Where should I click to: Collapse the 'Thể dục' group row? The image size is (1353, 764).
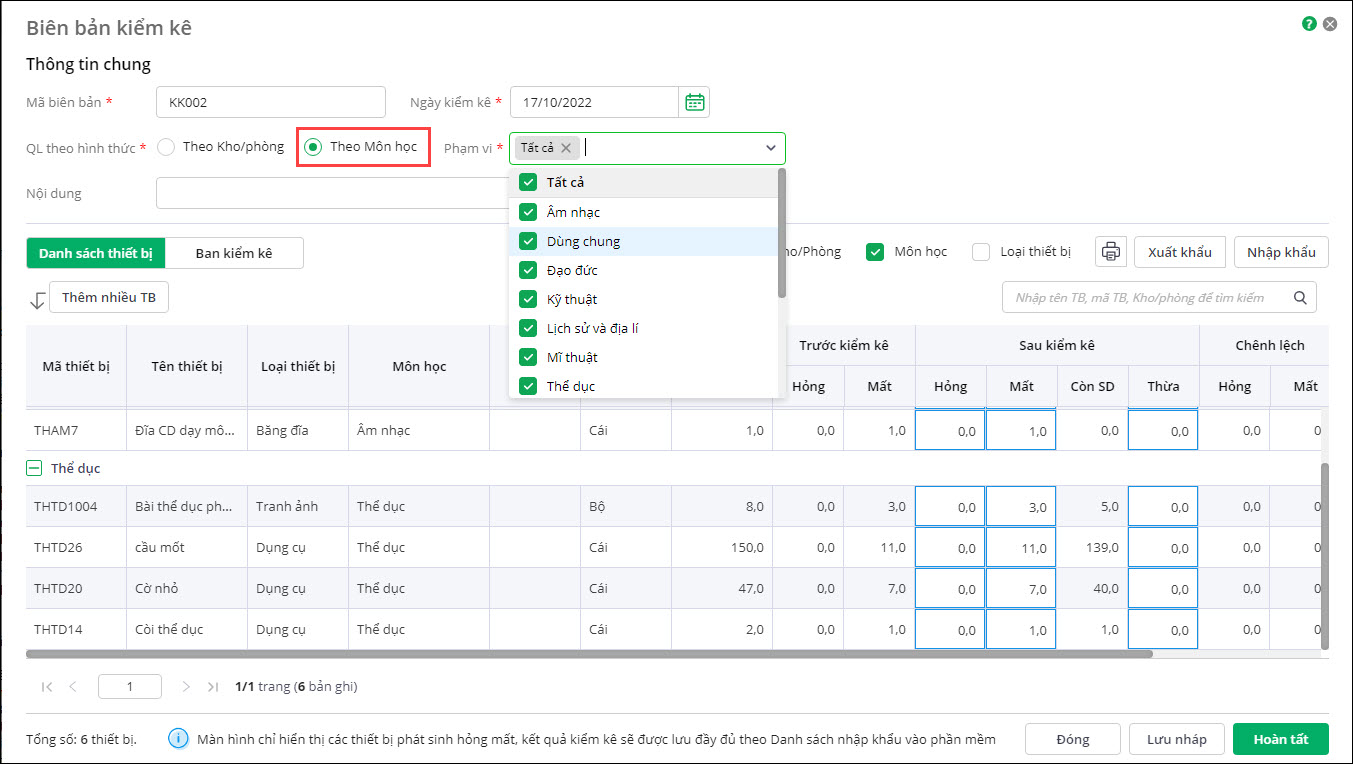[x=34, y=468]
